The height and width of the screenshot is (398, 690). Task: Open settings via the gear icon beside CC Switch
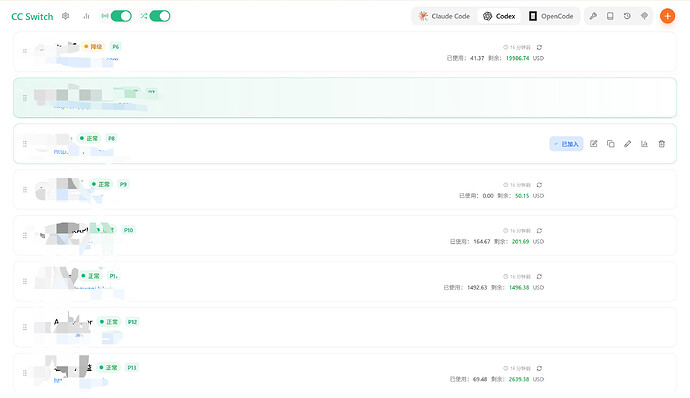click(x=66, y=16)
